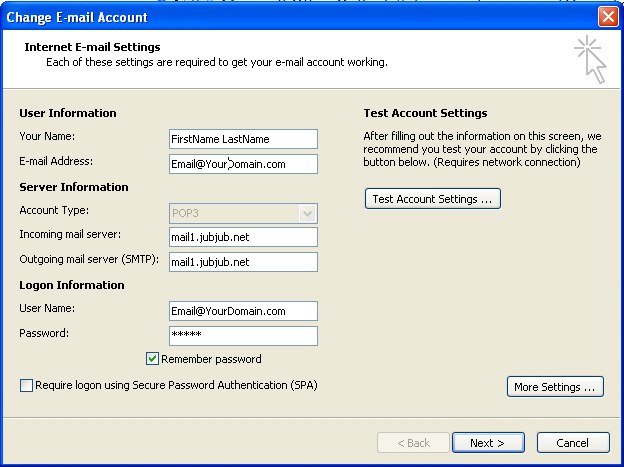Enable Require logon using SPA checkbox
Viewport: 624px width, 467px height.
tap(26, 385)
